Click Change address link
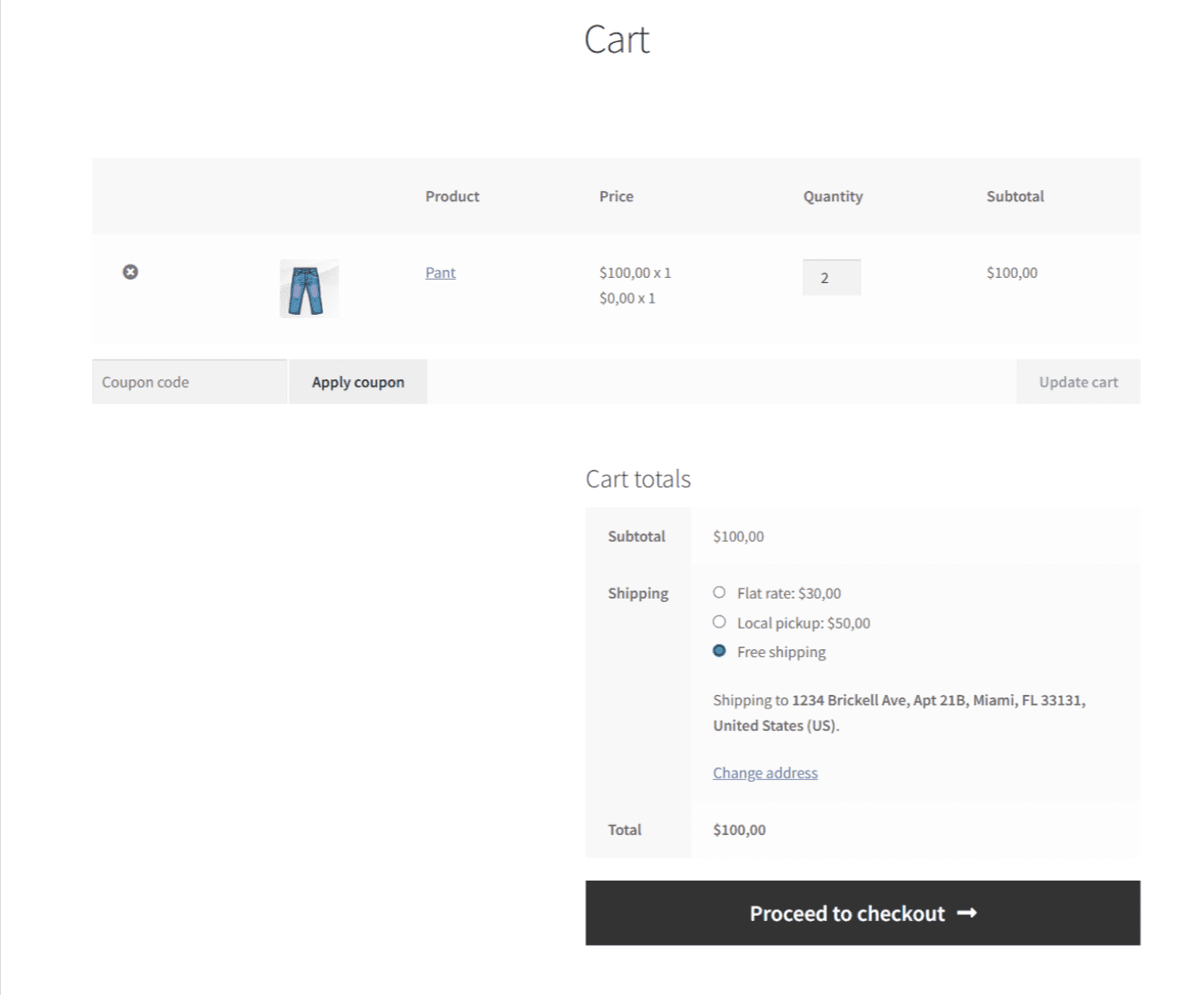The image size is (1204, 995). (x=765, y=772)
